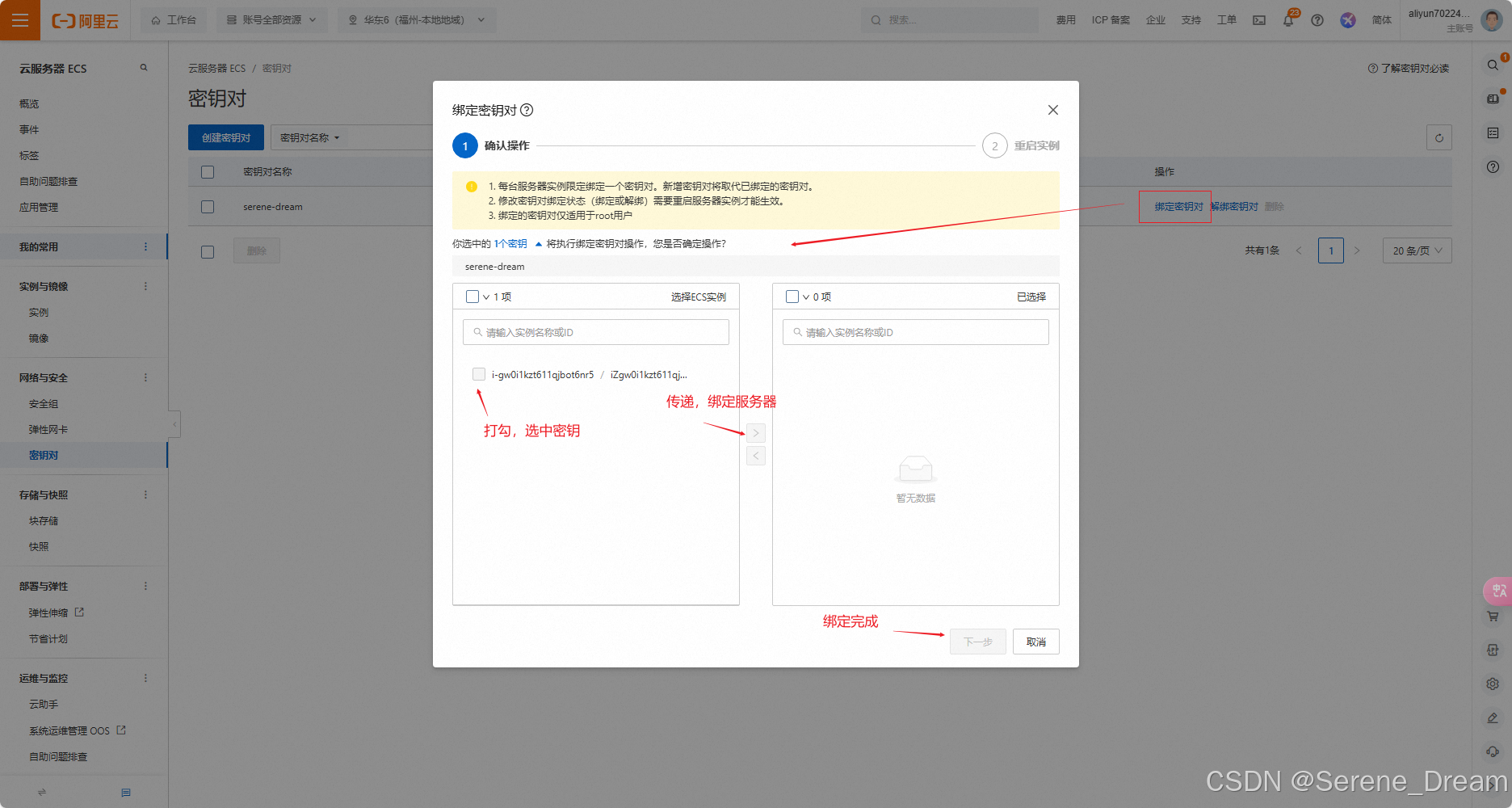Image resolution: width=1512 pixels, height=808 pixels.
Task: Click the right rail help circle icon
Action: (x=1493, y=166)
